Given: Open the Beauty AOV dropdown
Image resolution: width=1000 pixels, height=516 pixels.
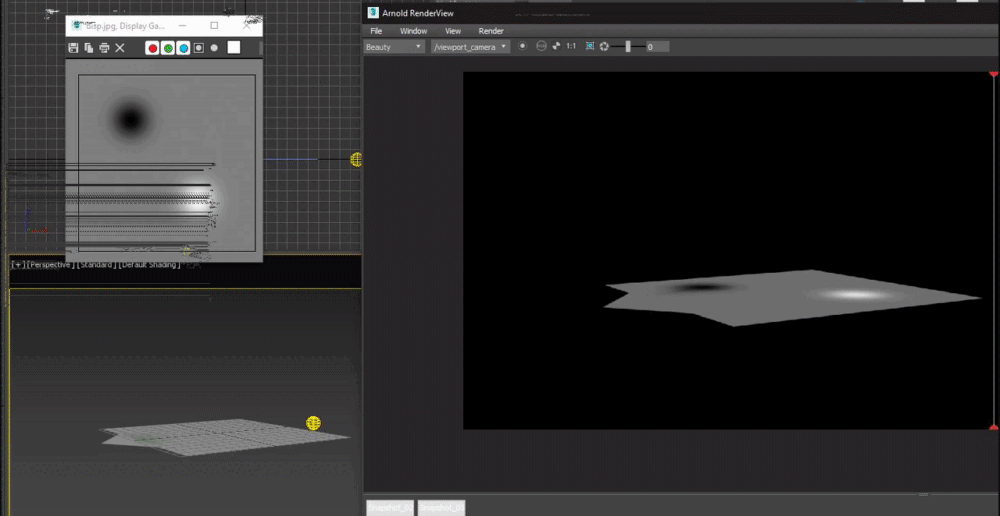Looking at the screenshot, I should tap(394, 47).
